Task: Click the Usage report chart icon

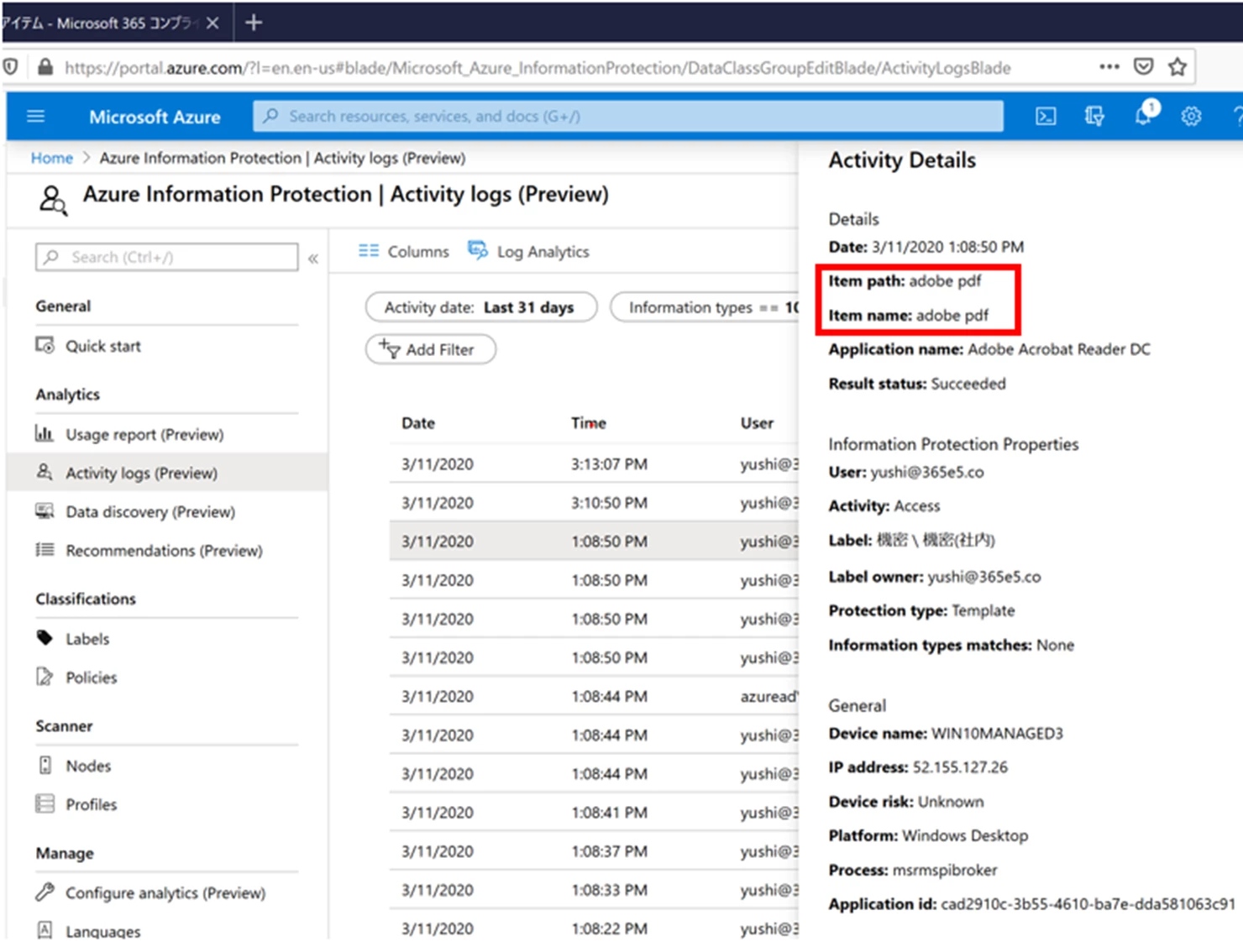Action: (45, 433)
